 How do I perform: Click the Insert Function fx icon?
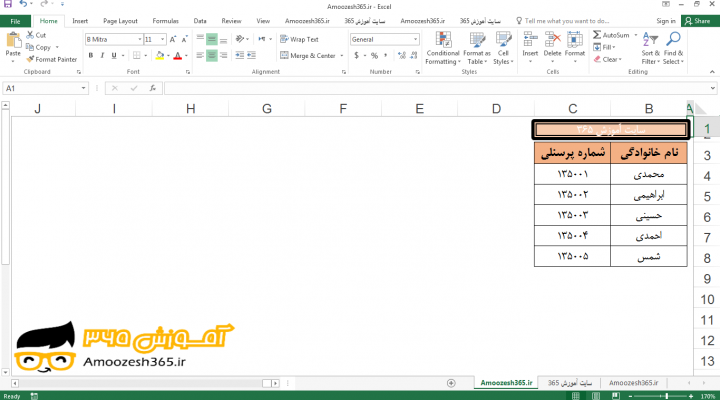(x=153, y=88)
